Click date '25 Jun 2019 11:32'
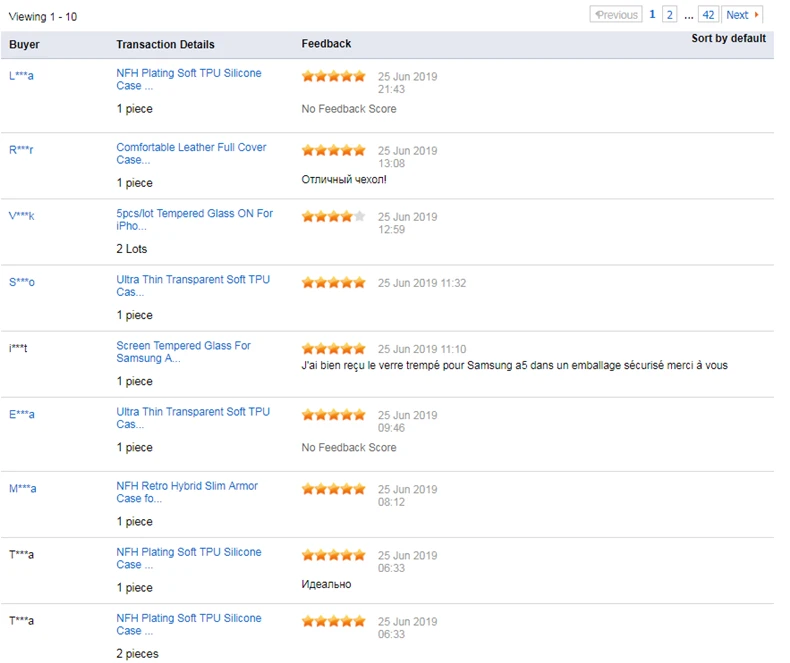790x663 pixels. tap(422, 283)
